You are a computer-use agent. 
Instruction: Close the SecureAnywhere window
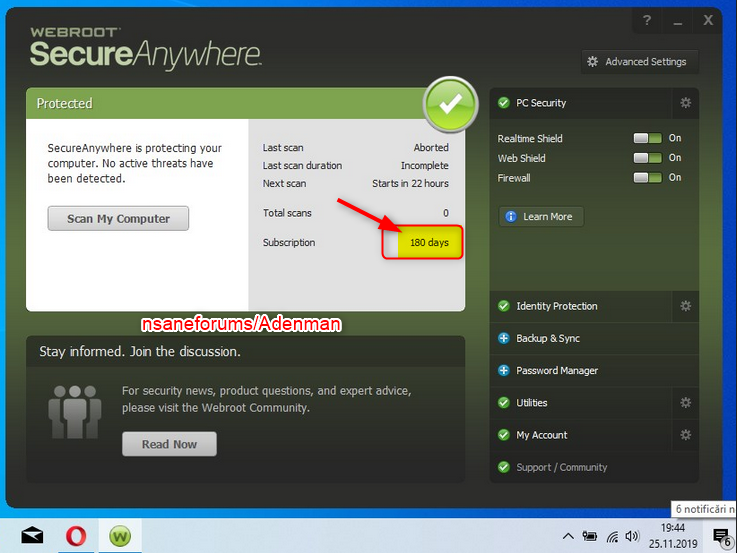point(708,20)
